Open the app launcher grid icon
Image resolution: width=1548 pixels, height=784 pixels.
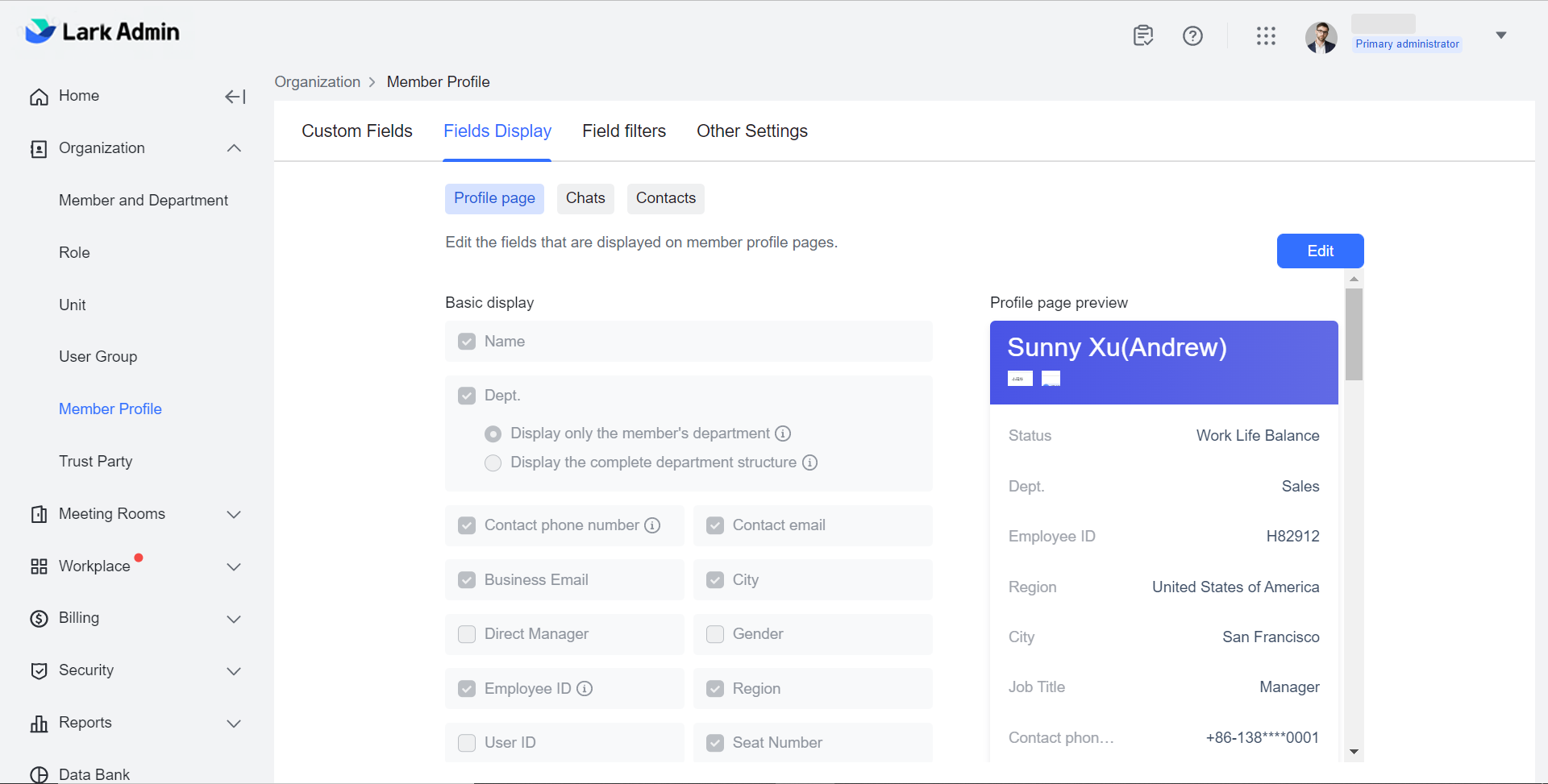(1266, 35)
